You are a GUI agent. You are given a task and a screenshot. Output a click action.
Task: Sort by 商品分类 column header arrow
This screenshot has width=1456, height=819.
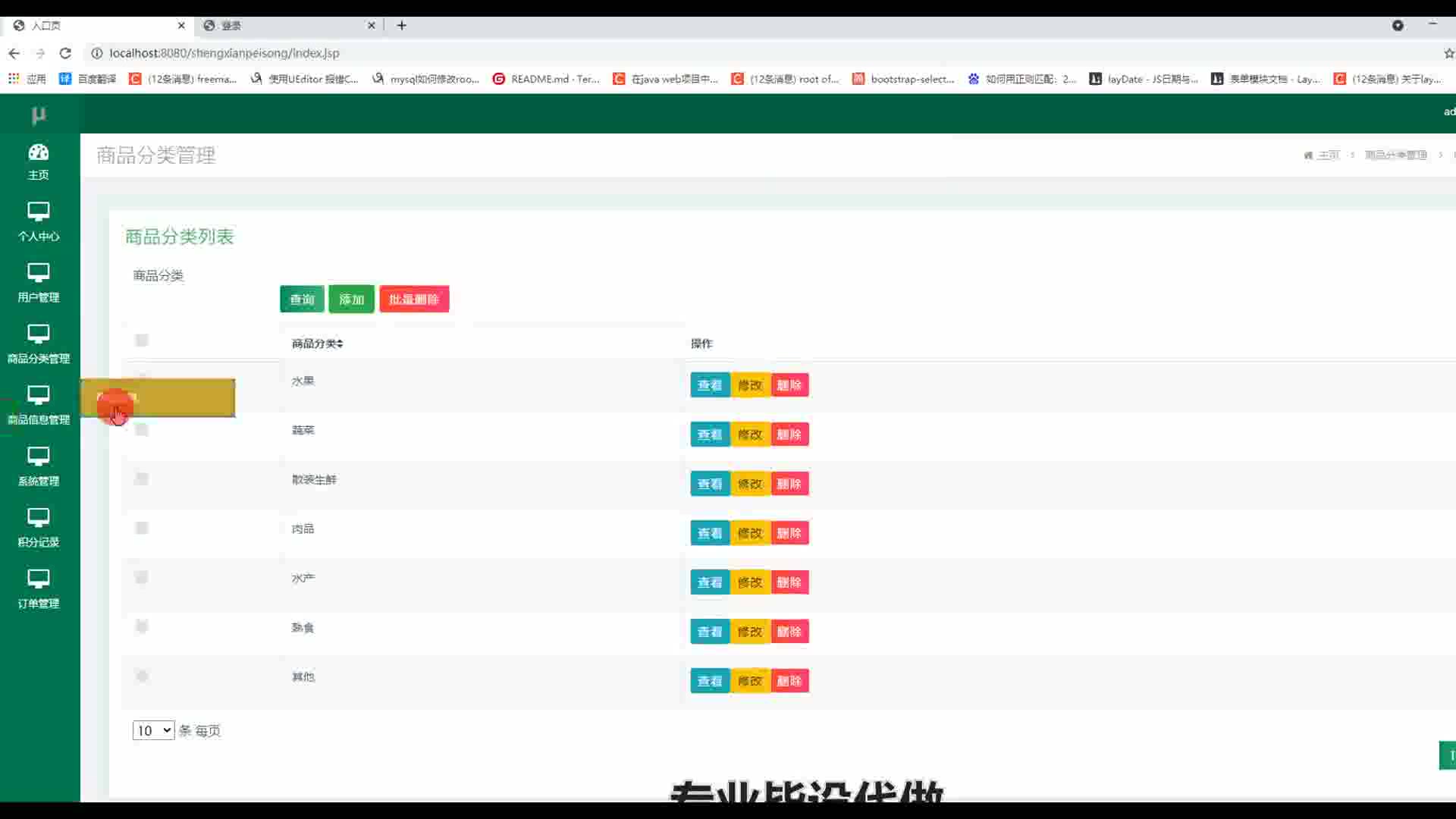tap(340, 344)
